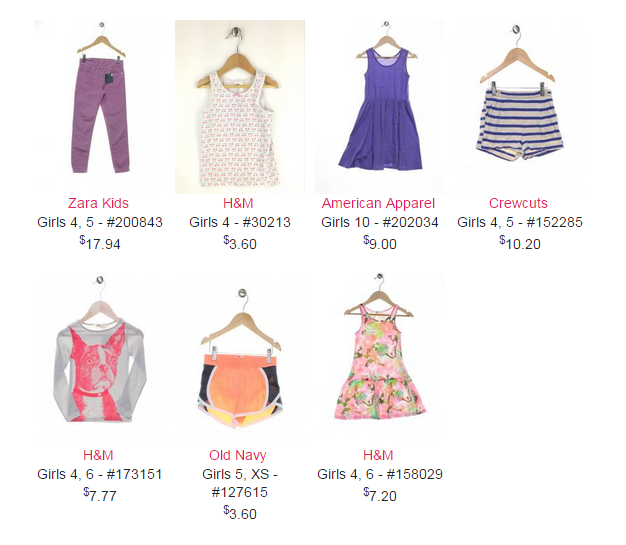Click H&M link above item #158029

tap(378, 455)
